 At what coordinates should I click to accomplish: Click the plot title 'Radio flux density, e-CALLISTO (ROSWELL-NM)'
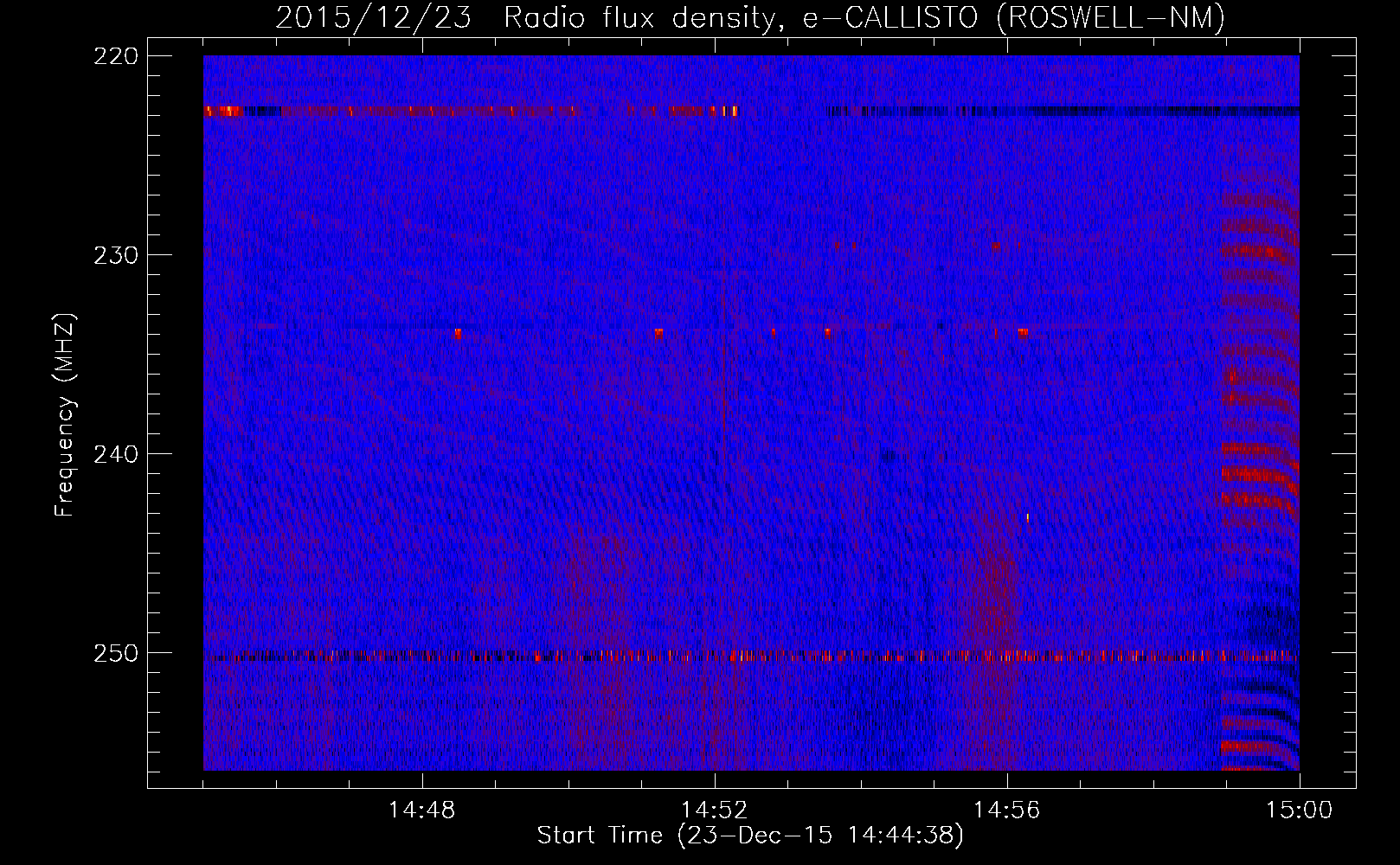pos(864,18)
